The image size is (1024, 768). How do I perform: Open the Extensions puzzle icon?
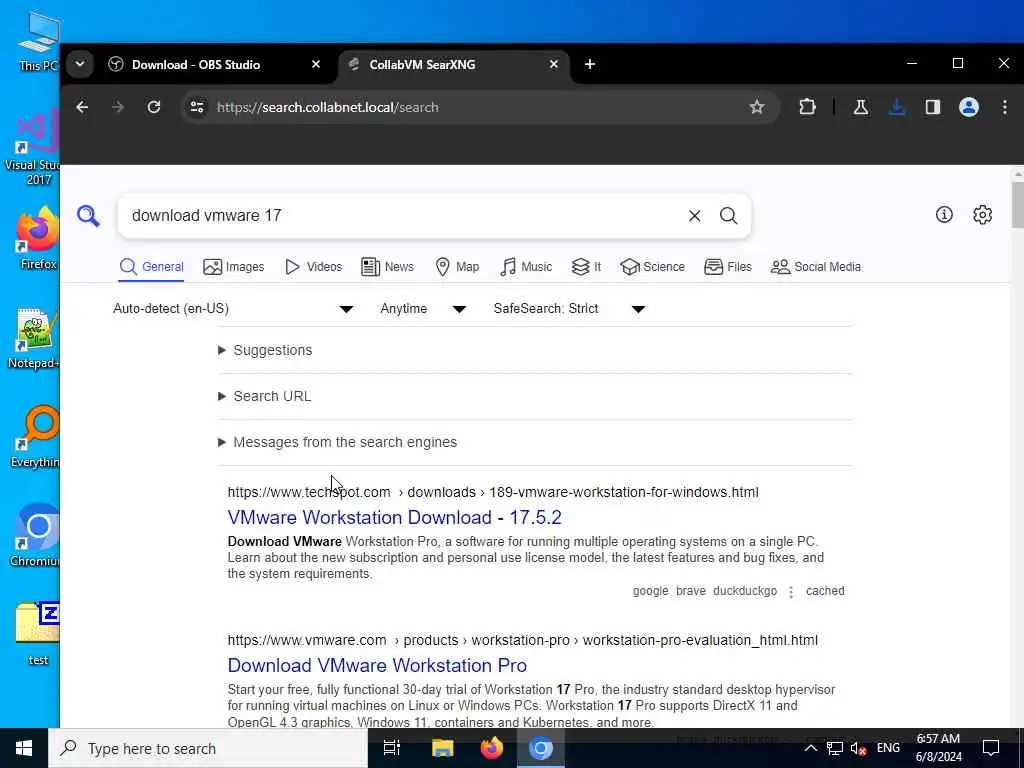(808, 107)
